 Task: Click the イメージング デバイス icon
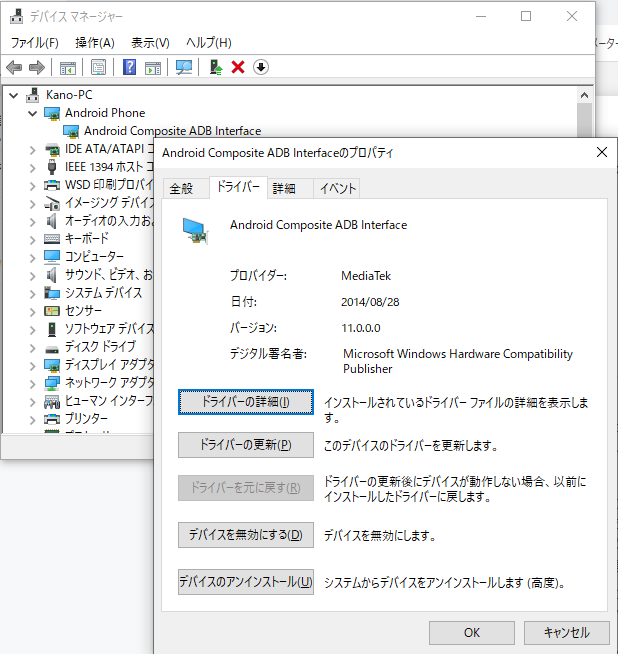pyautogui.click(x=52, y=203)
